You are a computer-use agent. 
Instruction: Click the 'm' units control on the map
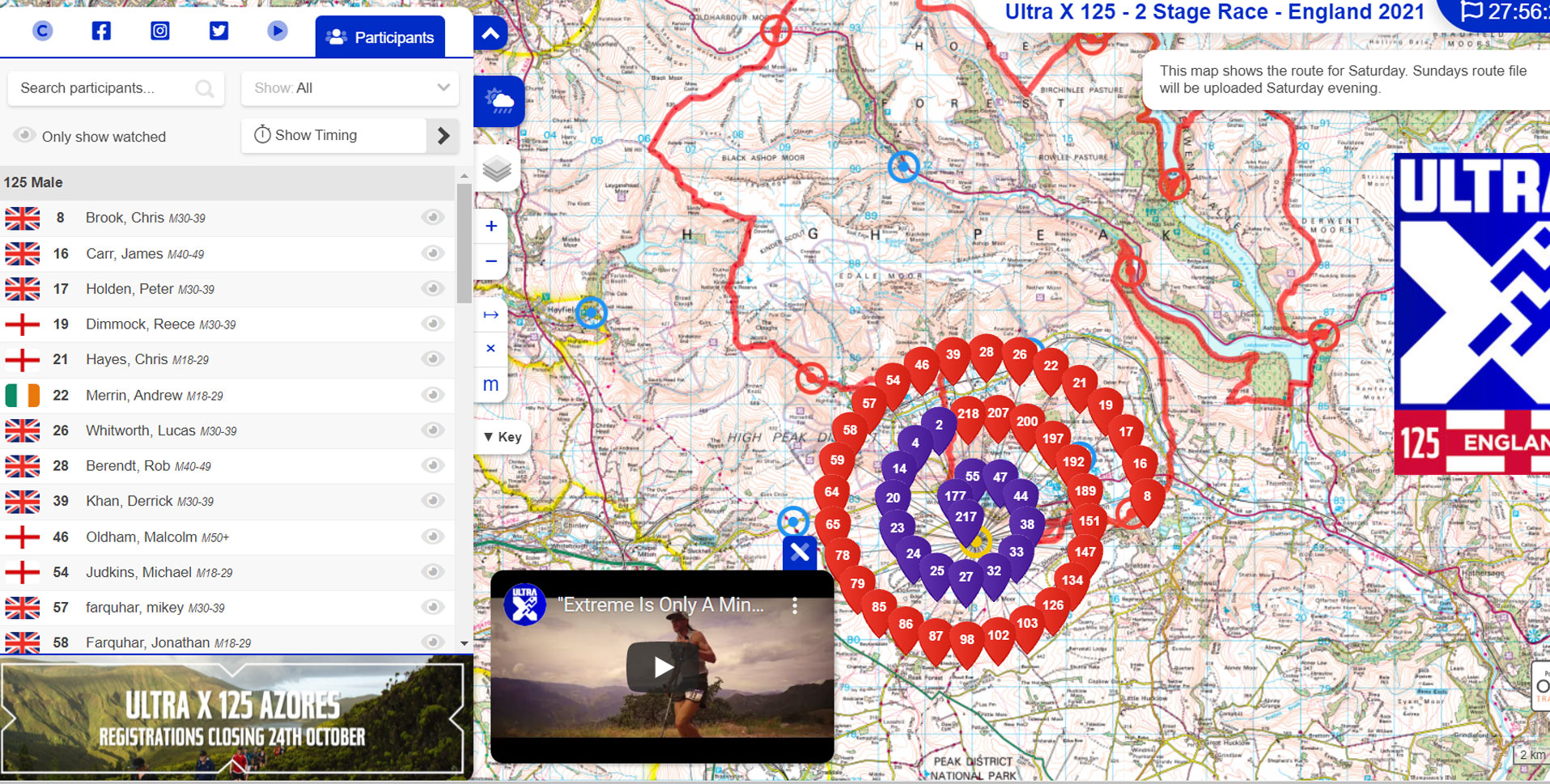tap(490, 384)
